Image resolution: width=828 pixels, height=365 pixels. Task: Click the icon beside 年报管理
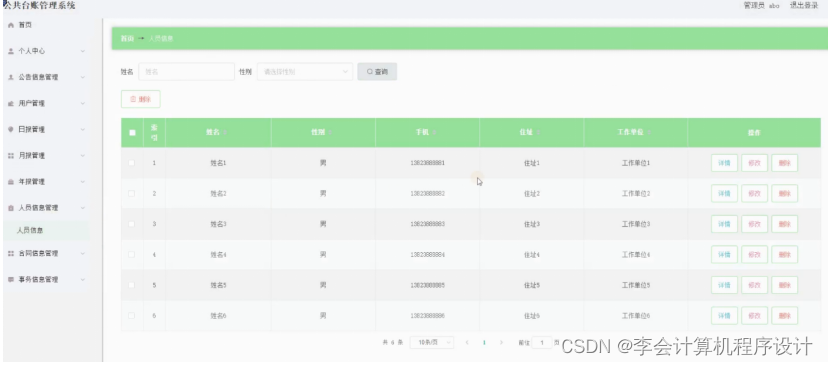coord(11,182)
